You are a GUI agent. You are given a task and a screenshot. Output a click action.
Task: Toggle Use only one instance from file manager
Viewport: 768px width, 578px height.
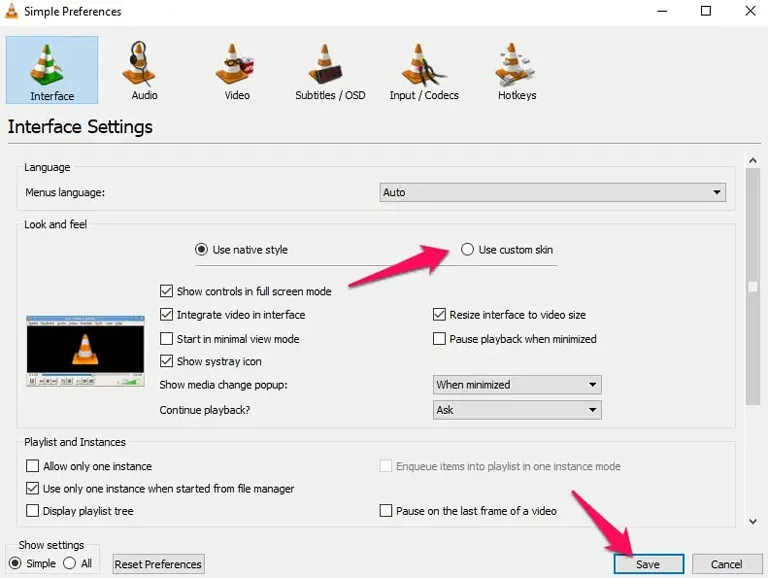[32, 488]
